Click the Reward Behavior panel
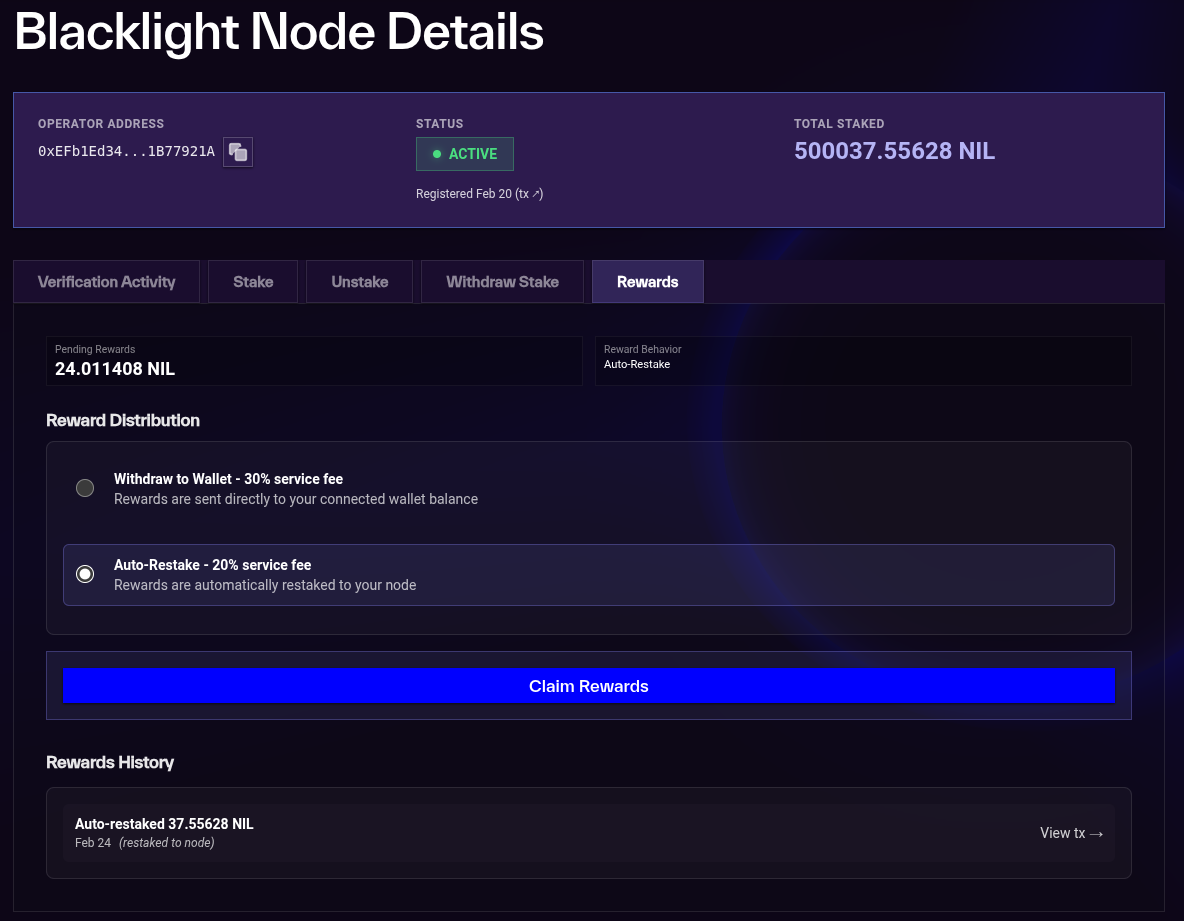 [862, 361]
